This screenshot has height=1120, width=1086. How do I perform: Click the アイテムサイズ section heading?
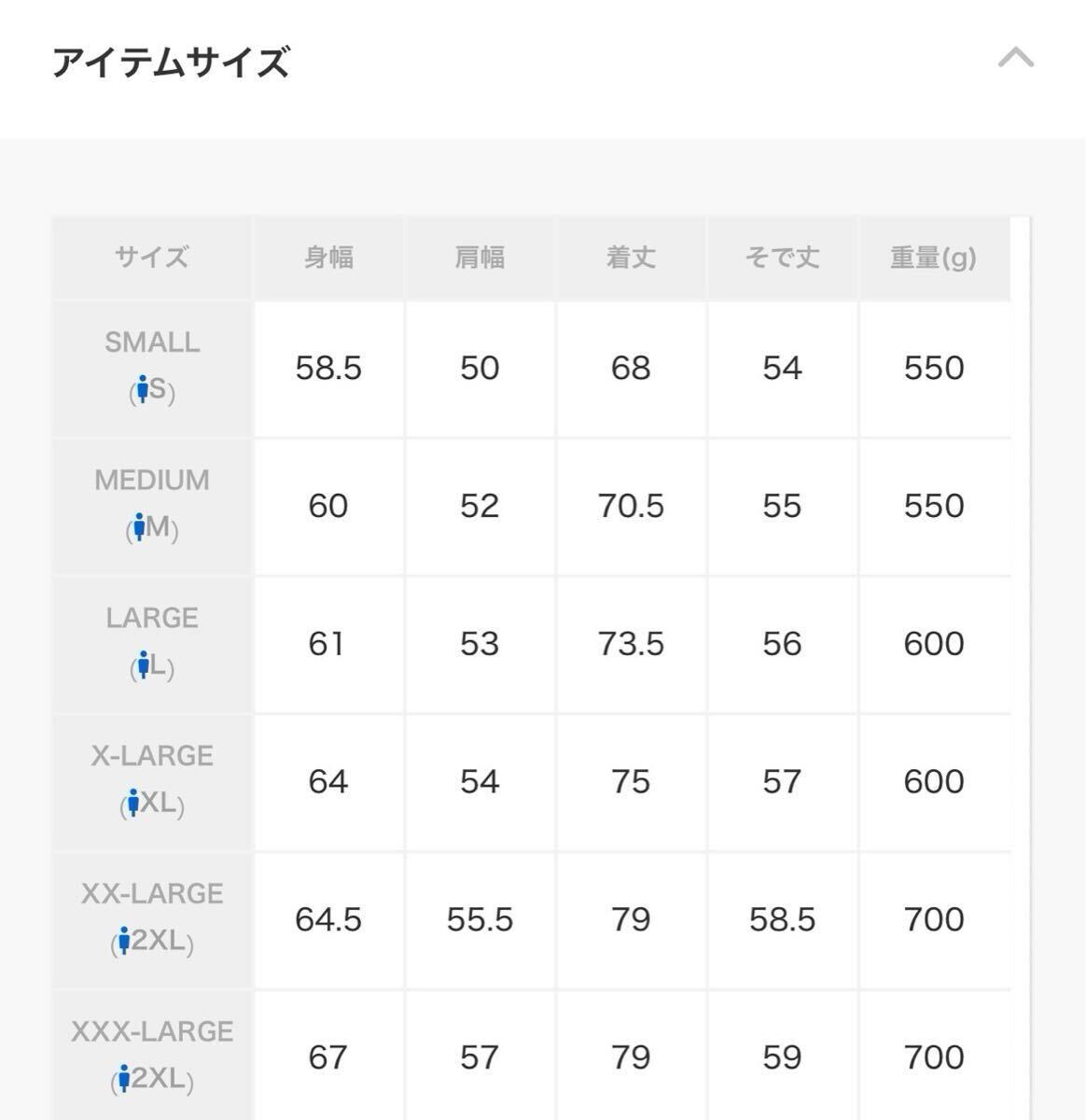coord(171,63)
